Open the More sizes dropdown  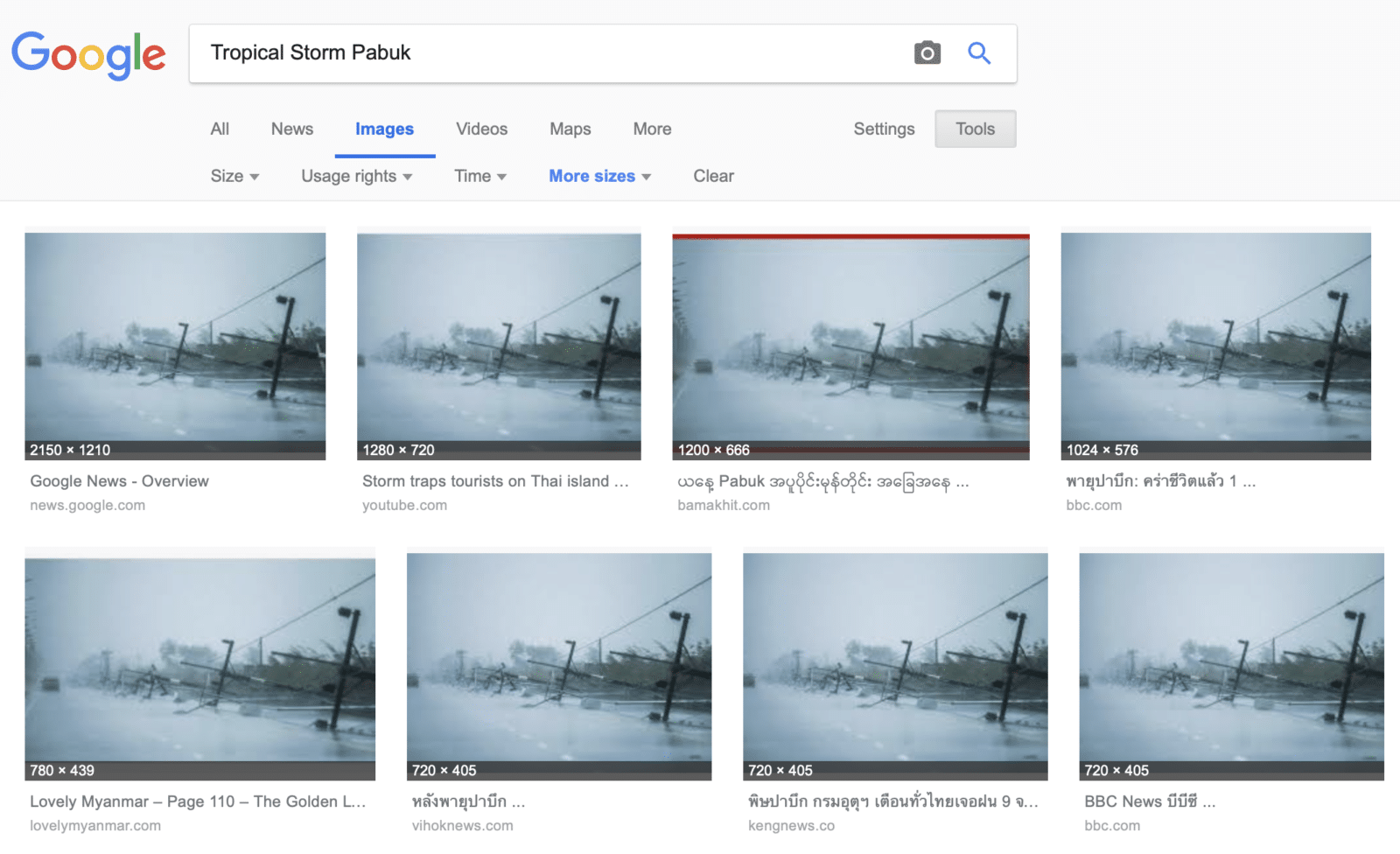tap(599, 176)
